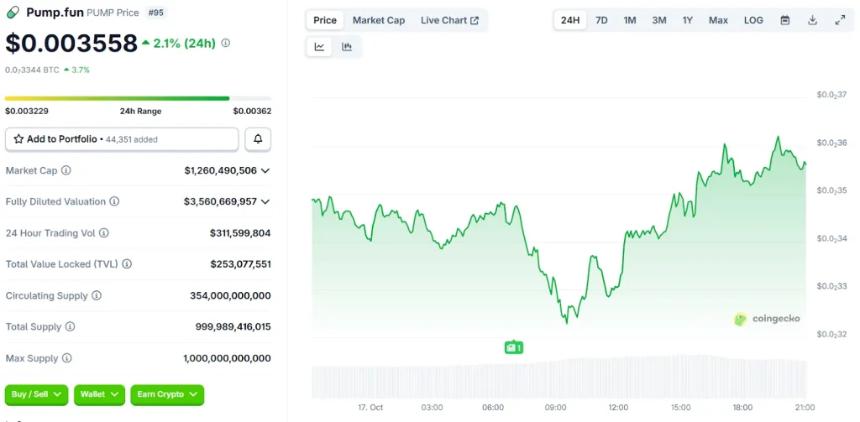Open the Earn Crypto dropdown
Image resolution: width=860 pixels, height=422 pixels.
(x=167, y=395)
